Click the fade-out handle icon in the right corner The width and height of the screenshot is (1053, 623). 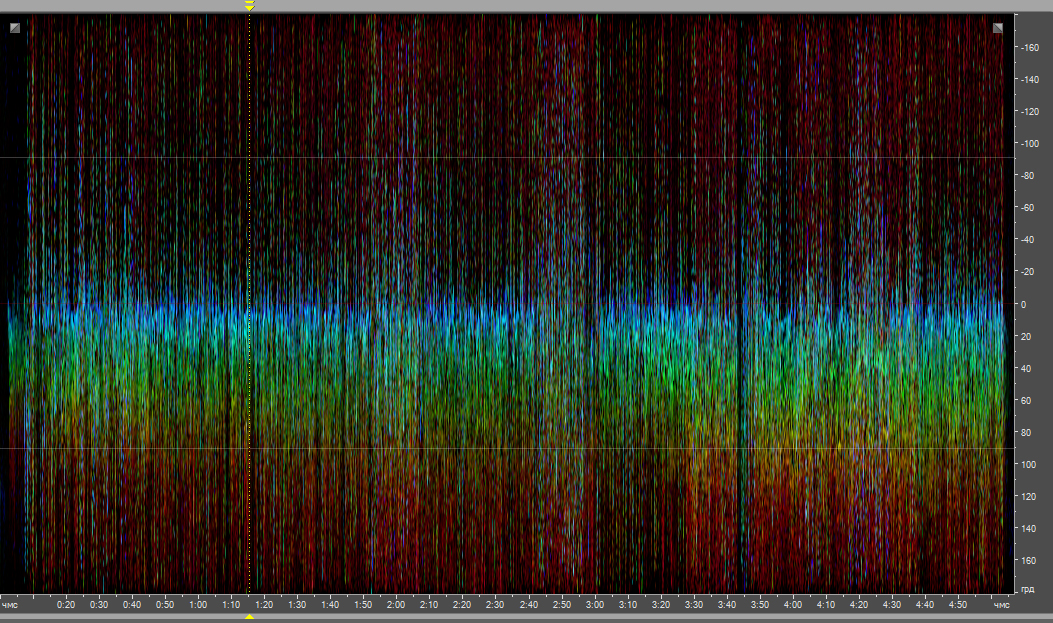(998, 28)
